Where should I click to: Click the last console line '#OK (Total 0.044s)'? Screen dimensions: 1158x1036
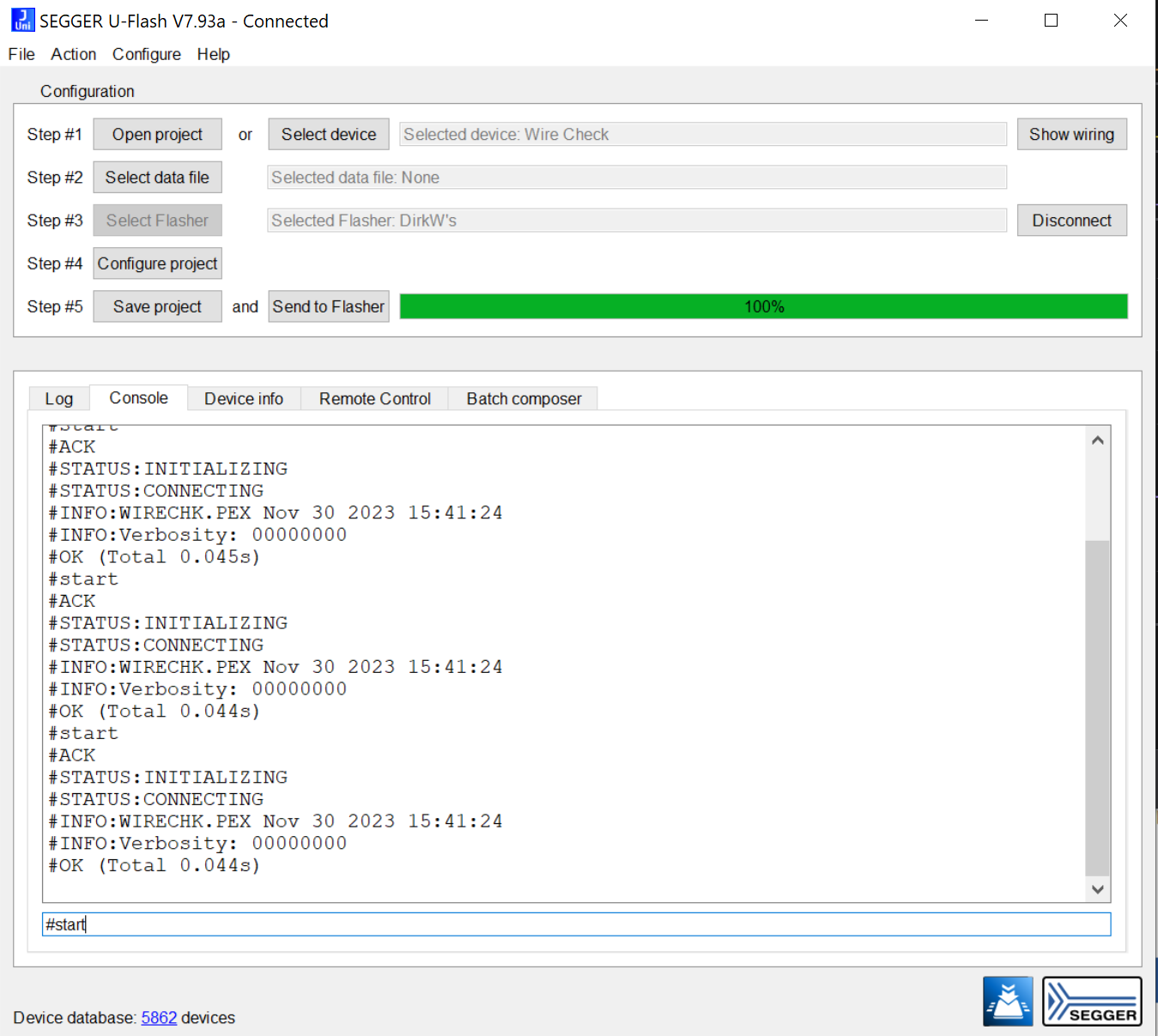pos(154,865)
